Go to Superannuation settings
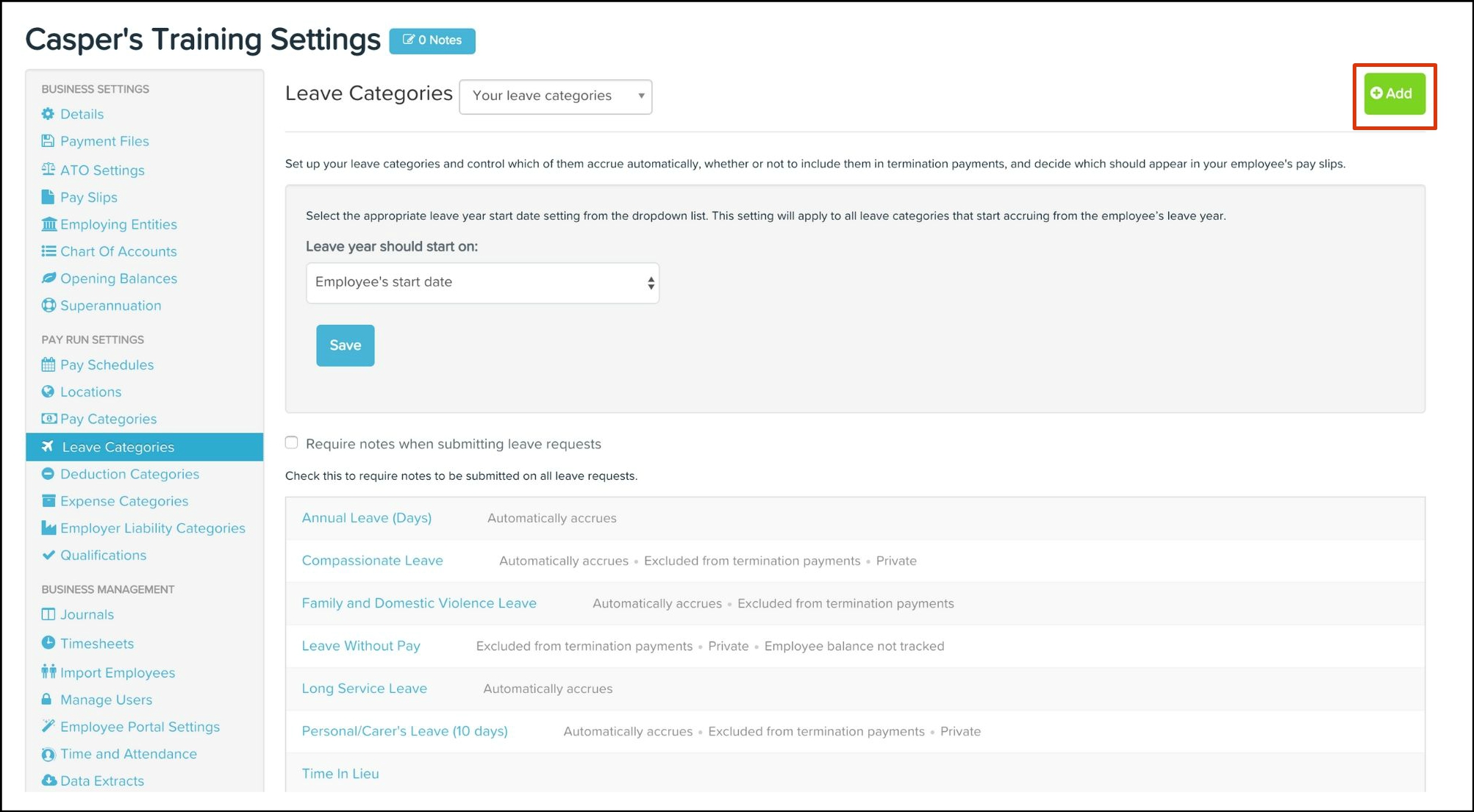The height and width of the screenshot is (812, 1474). pyautogui.click(x=110, y=306)
